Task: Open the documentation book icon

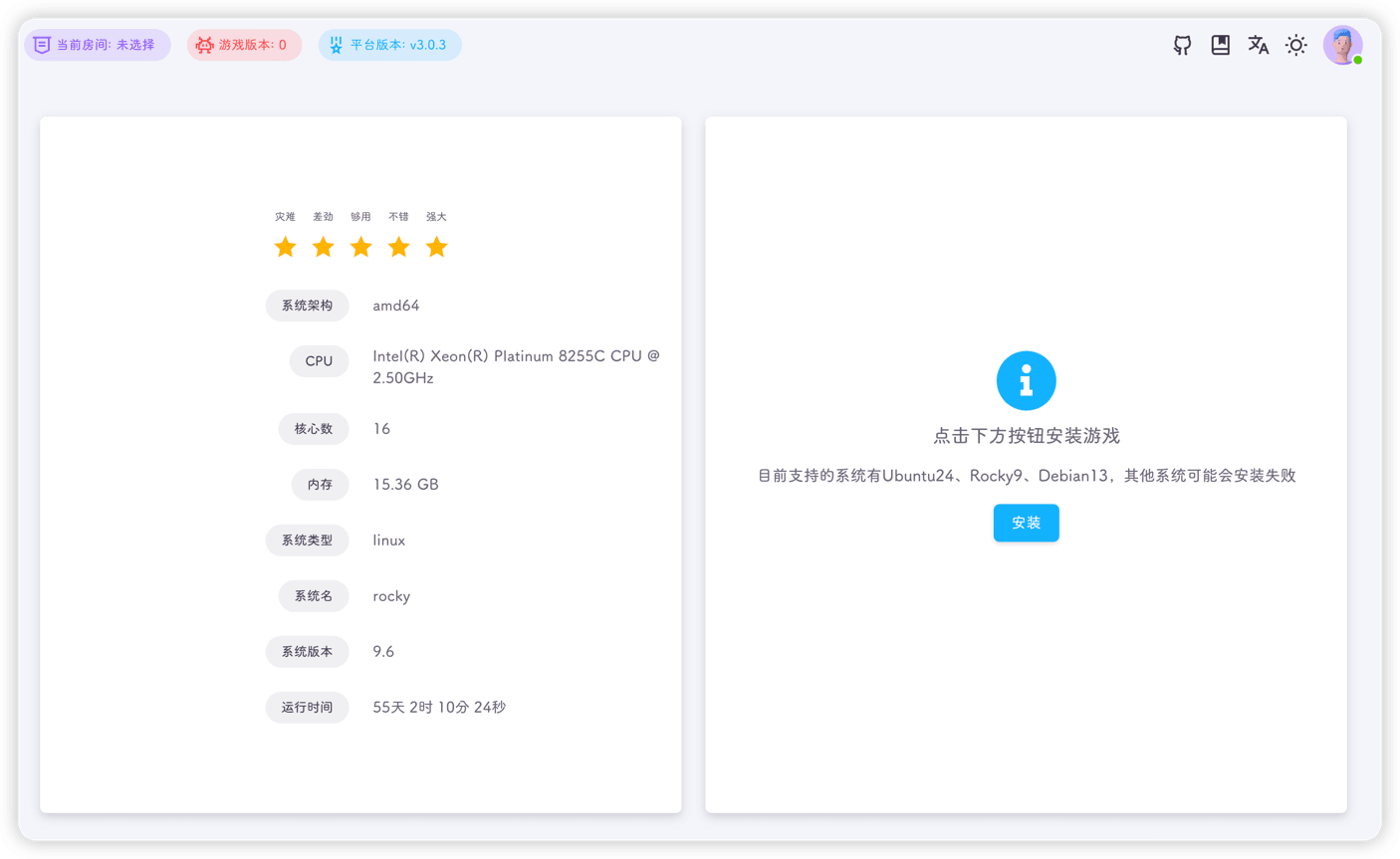Action: [x=1220, y=45]
